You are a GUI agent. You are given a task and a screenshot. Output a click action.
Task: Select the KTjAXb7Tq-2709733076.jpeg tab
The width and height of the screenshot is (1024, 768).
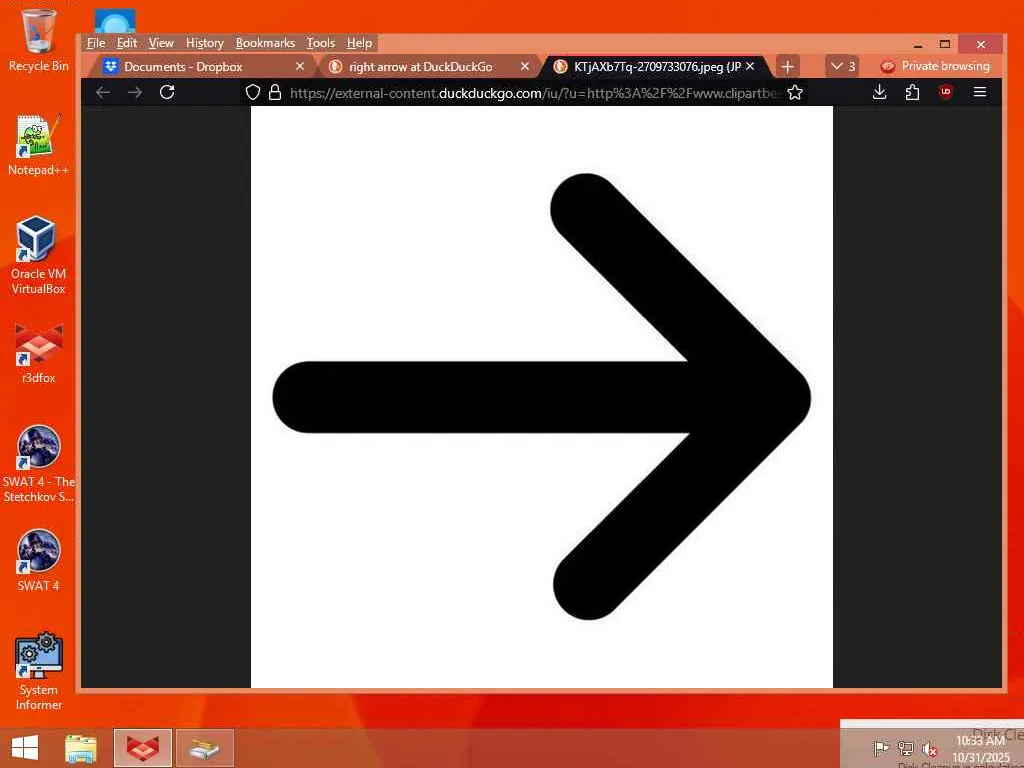click(x=654, y=67)
